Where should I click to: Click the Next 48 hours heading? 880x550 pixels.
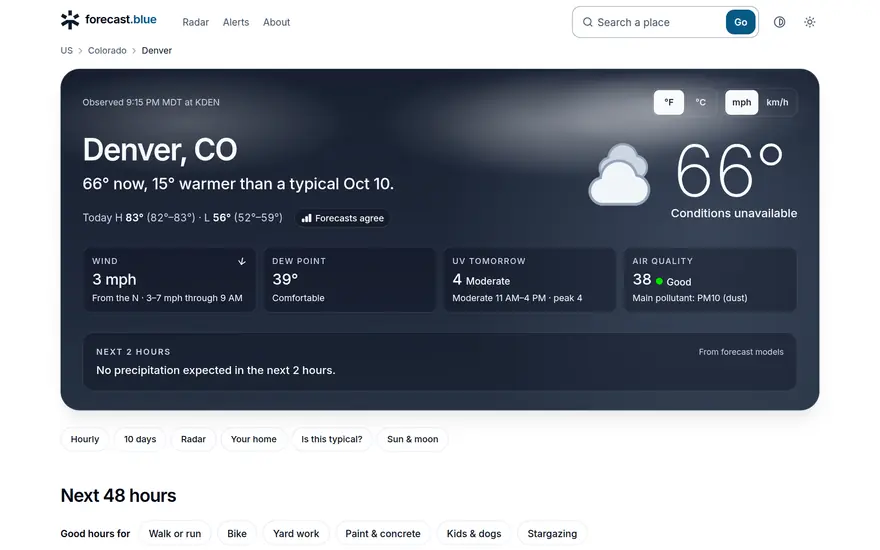(118, 496)
